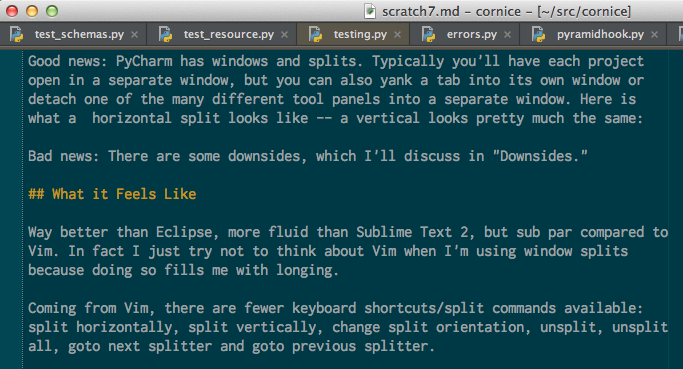
Task: Click the text 'horizontal split looks like'
Action: 200,118
